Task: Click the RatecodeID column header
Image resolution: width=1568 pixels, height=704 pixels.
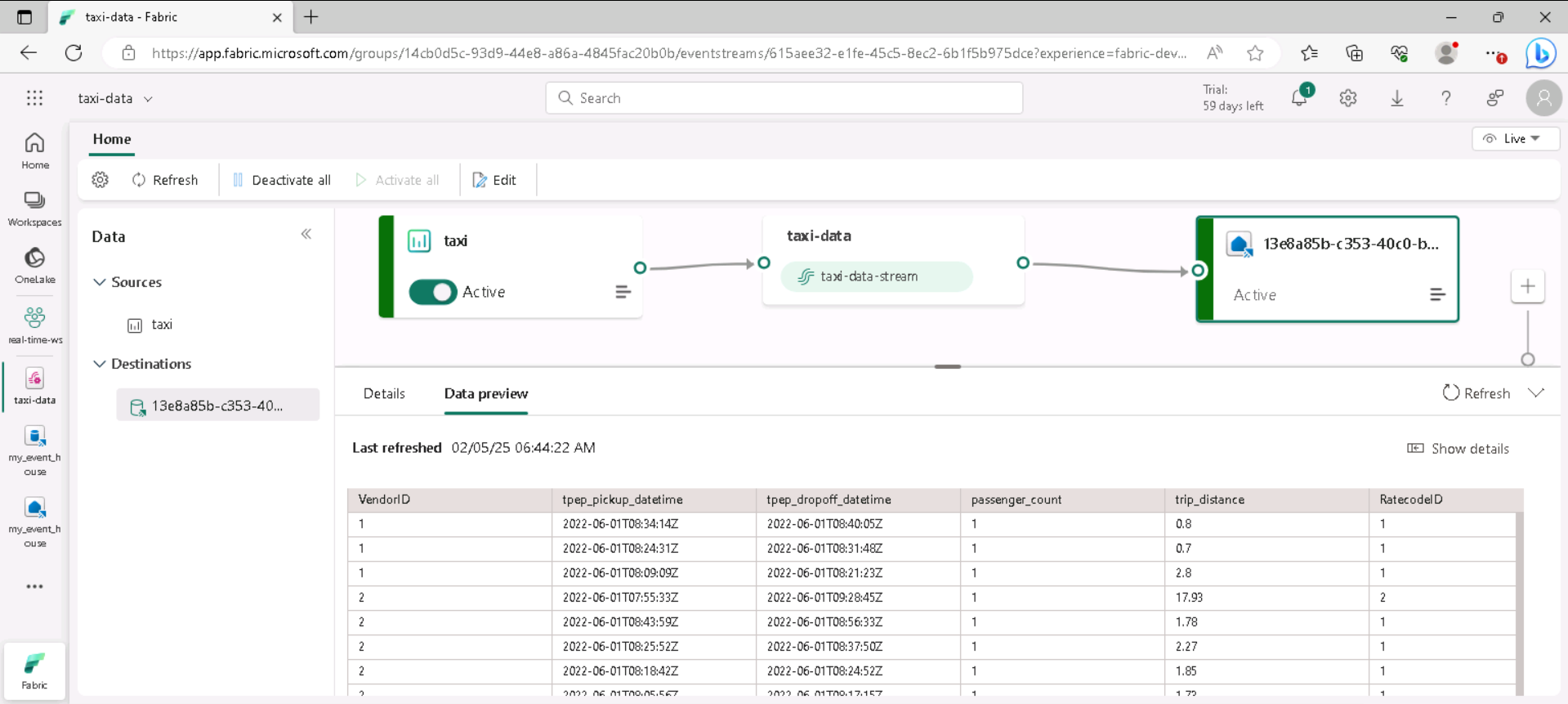Action: click(1446, 500)
